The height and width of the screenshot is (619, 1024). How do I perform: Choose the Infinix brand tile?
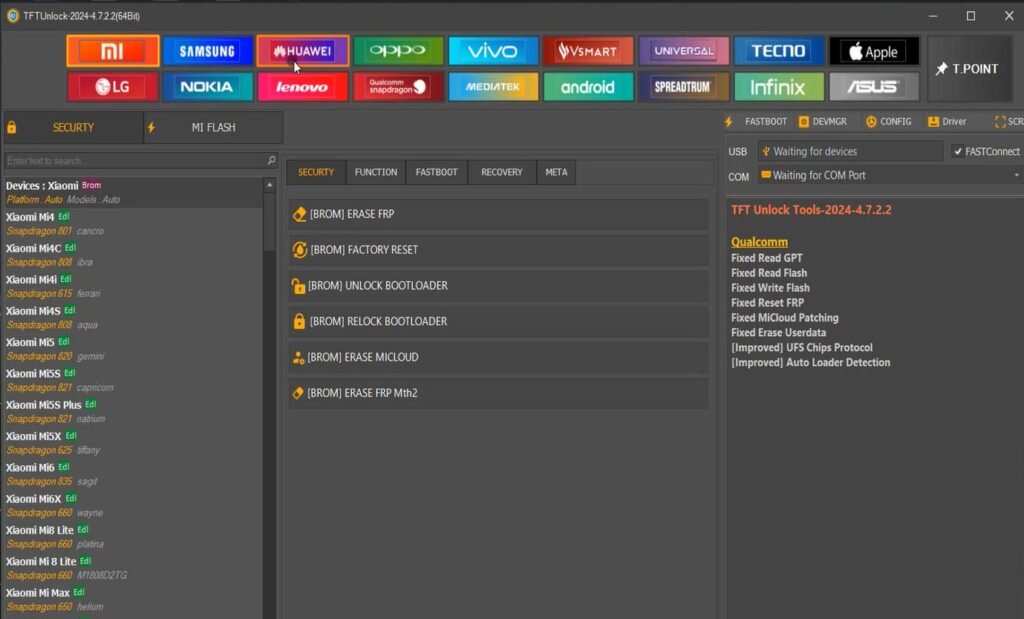click(778, 87)
